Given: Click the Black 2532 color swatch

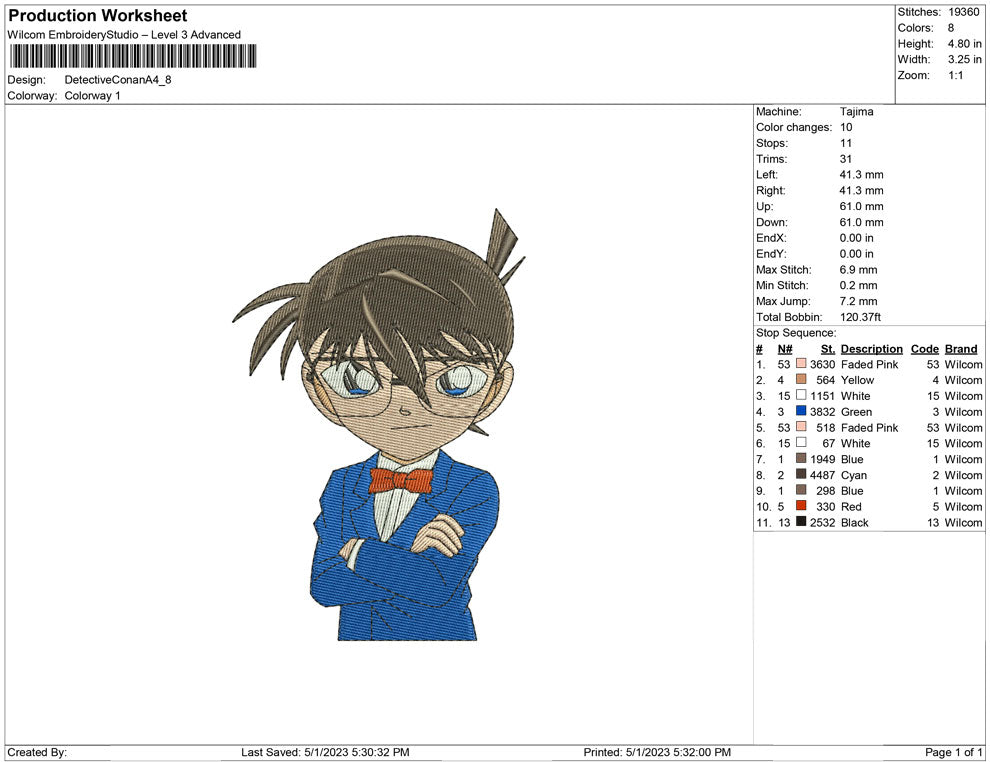Looking at the screenshot, I should [x=801, y=521].
